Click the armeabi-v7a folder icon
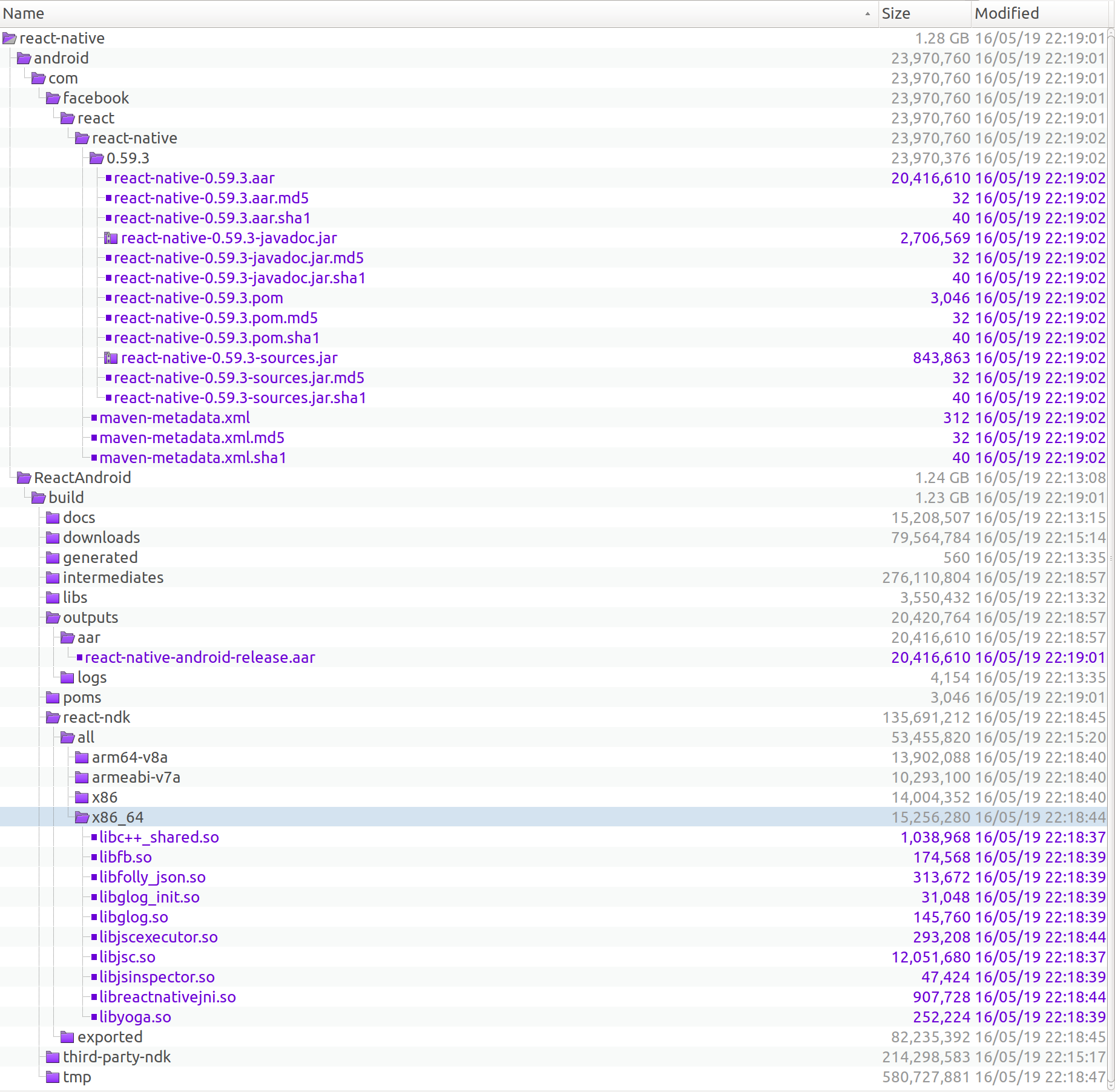Viewport: 1115px width, 1092px height. (x=82, y=778)
